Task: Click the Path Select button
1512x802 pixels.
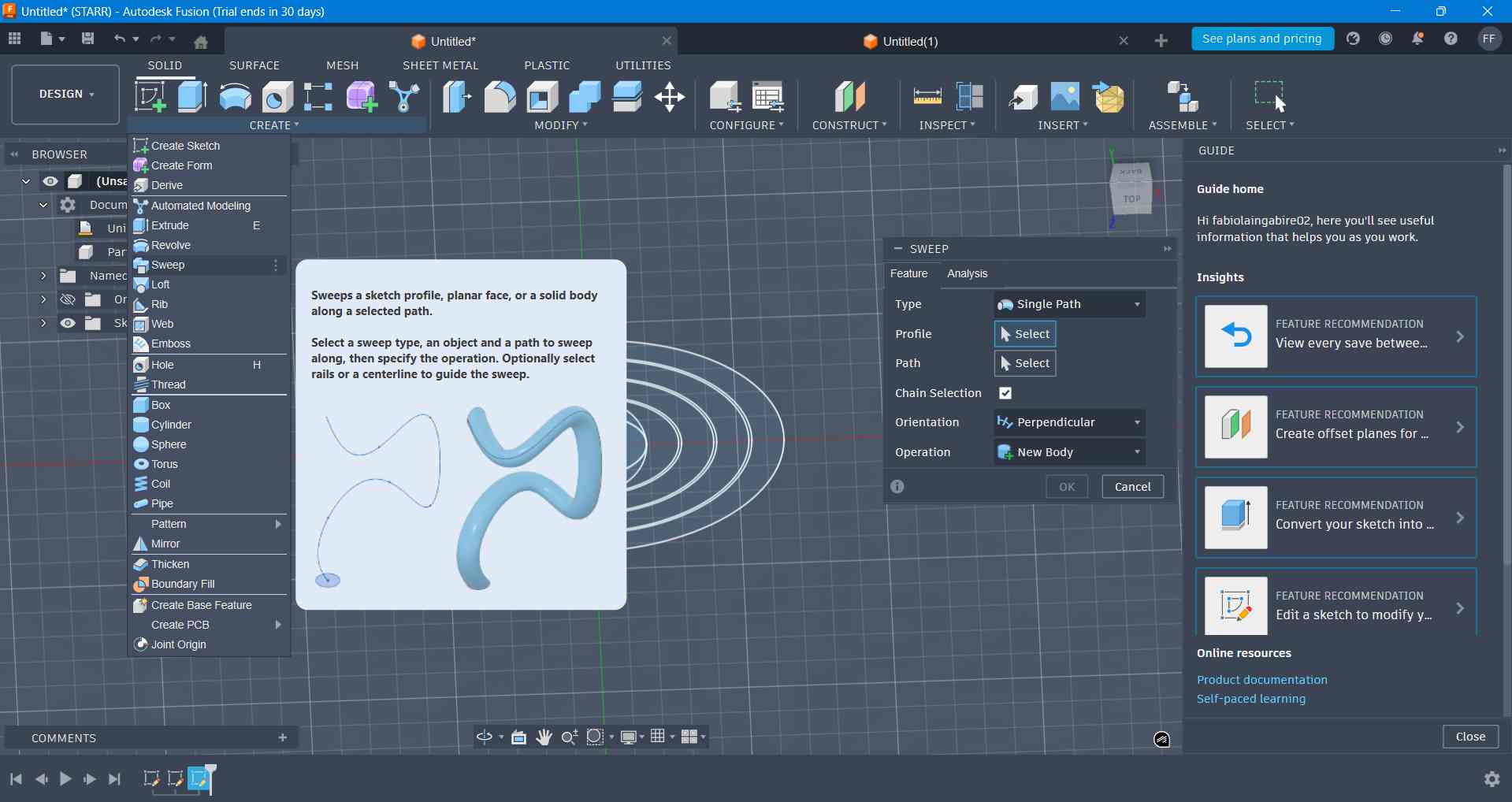Action: click(x=1025, y=363)
